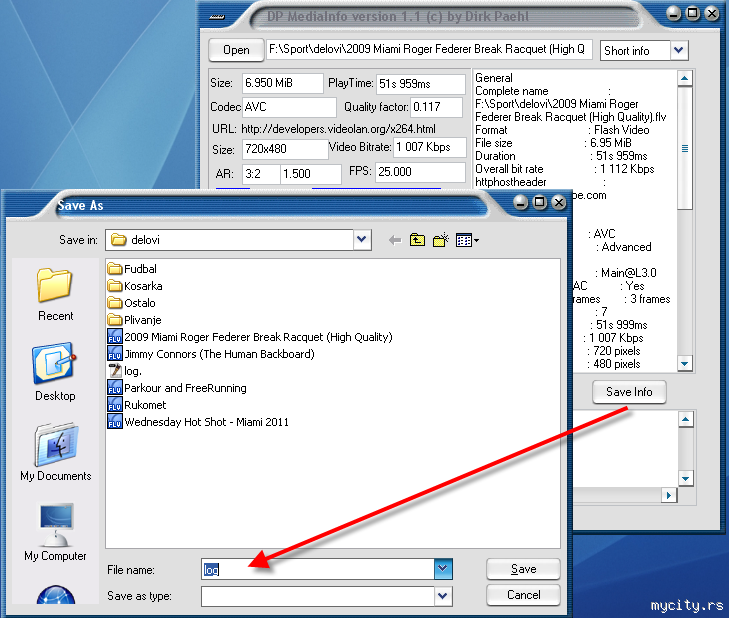Viewport: 729px width, 618px height.
Task: Click the lower box scroll up arrow
Action: pos(685,420)
